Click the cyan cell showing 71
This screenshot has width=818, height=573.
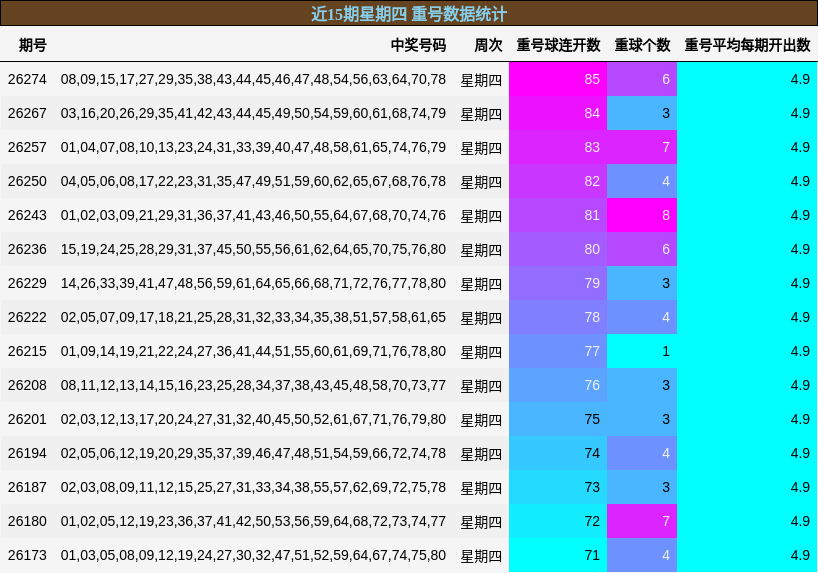coord(558,555)
